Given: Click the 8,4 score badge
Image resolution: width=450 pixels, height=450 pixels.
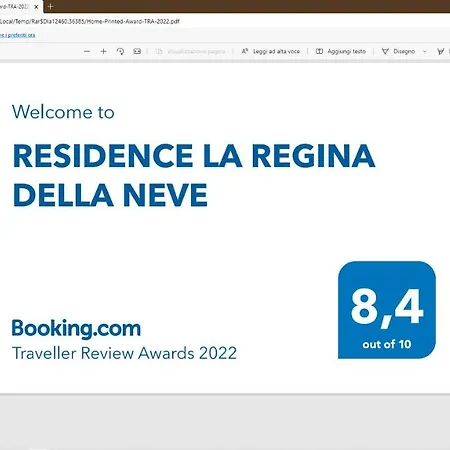Looking at the screenshot, I should pos(387,310).
